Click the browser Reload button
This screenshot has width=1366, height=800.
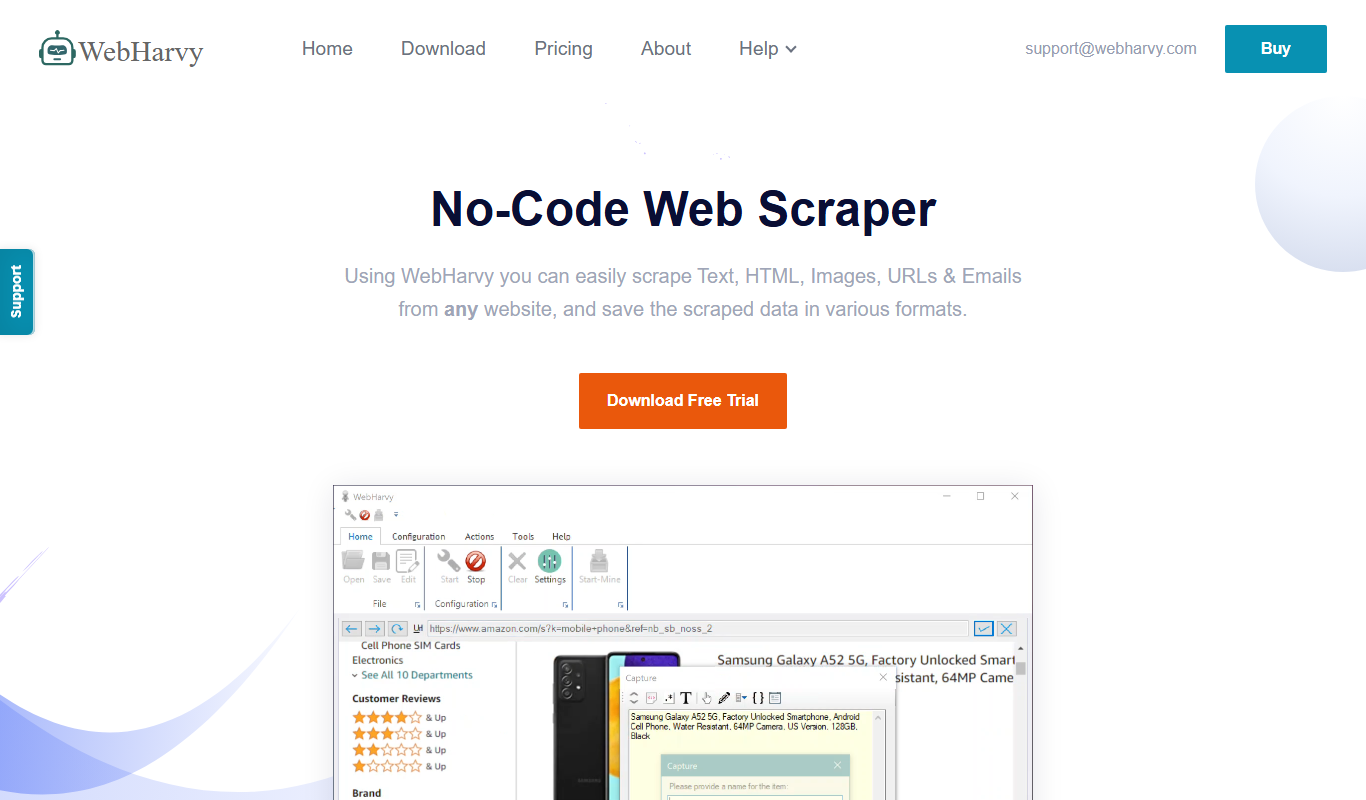click(x=397, y=629)
